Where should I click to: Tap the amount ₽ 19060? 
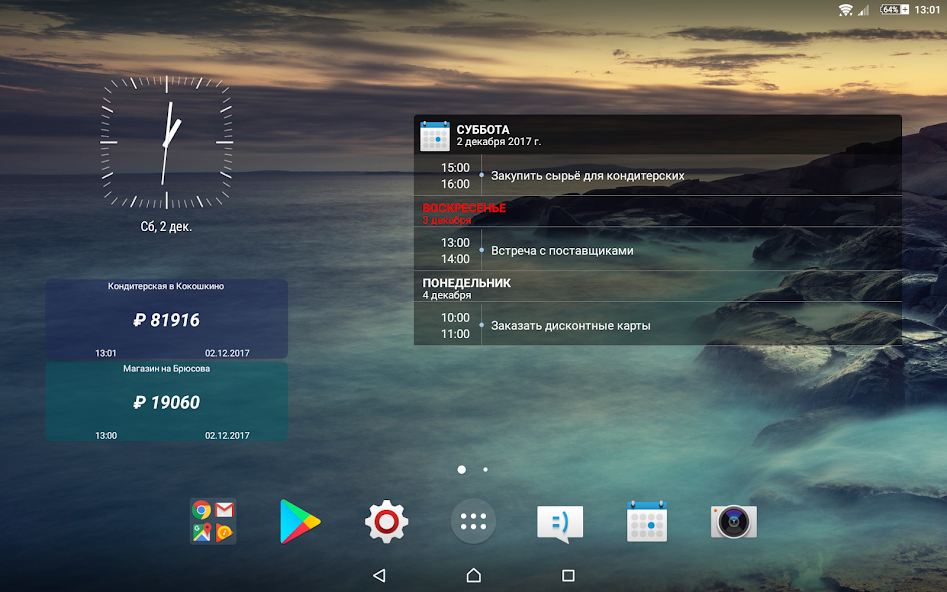(166, 402)
